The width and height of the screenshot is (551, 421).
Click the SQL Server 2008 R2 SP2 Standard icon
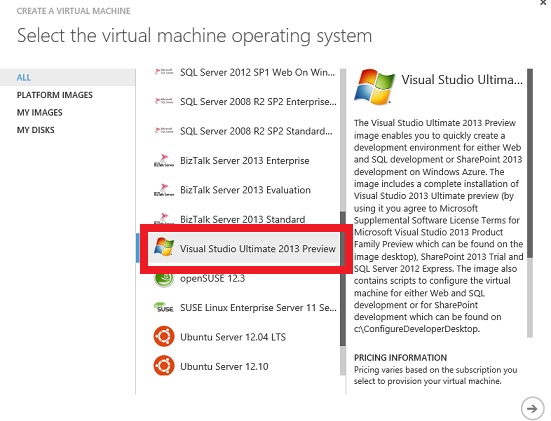[164, 131]
